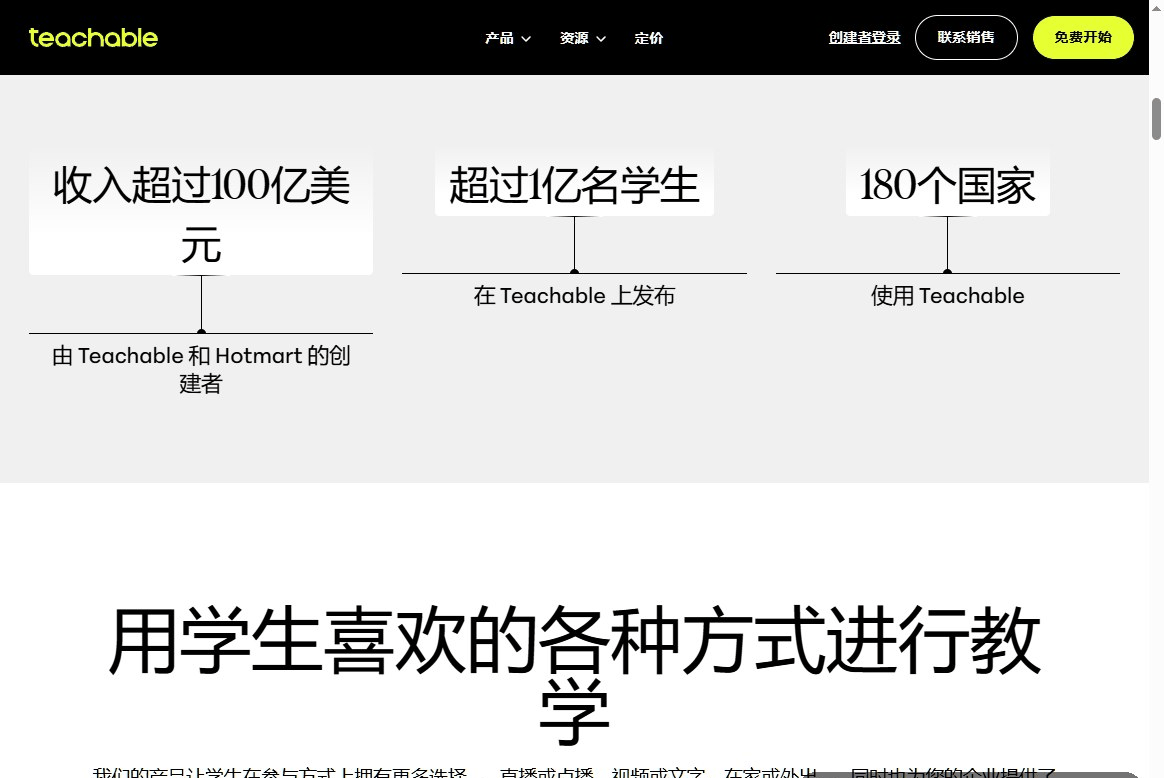Click the page vertical scrollbar thumb
This screenshot has width=1164, height=778.
point(1156,118)
